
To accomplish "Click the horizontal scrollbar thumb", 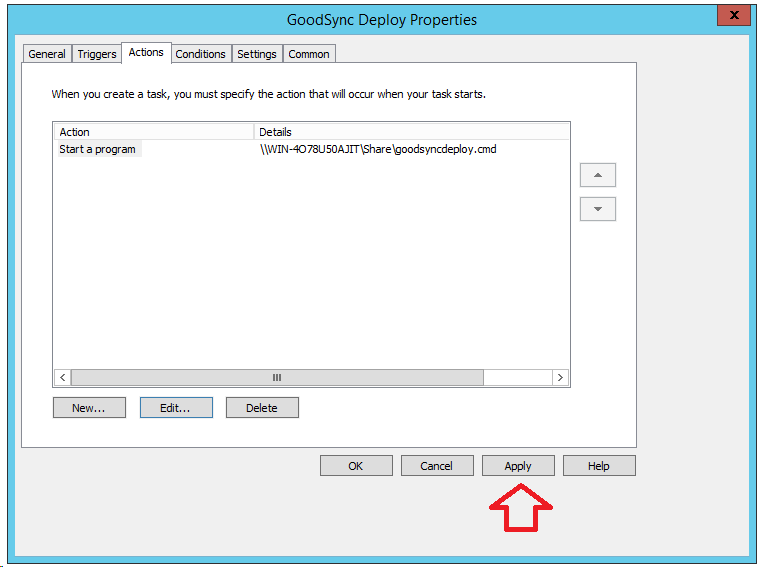I will (277, 377).
